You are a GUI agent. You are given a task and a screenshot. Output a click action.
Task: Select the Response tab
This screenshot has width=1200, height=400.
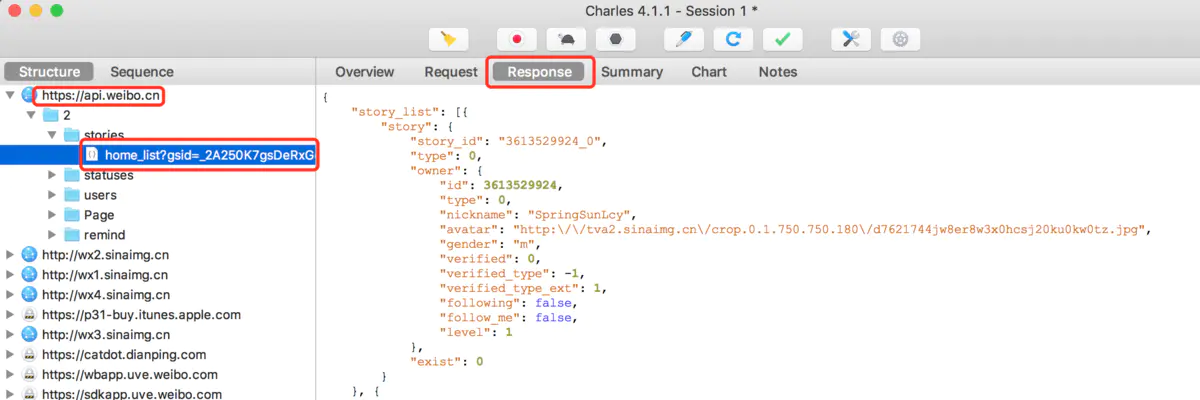[540, 72]
